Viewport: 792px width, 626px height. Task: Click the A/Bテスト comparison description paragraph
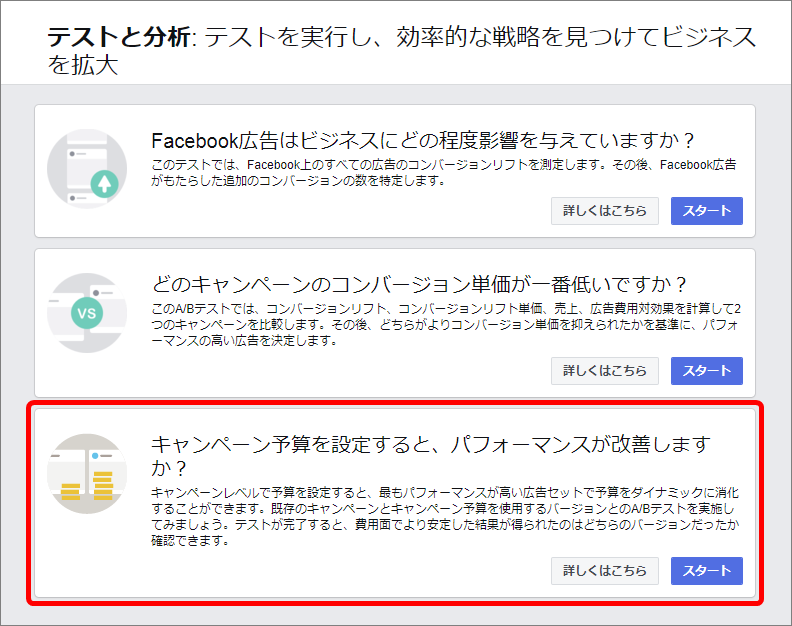[x=446, y=324]
